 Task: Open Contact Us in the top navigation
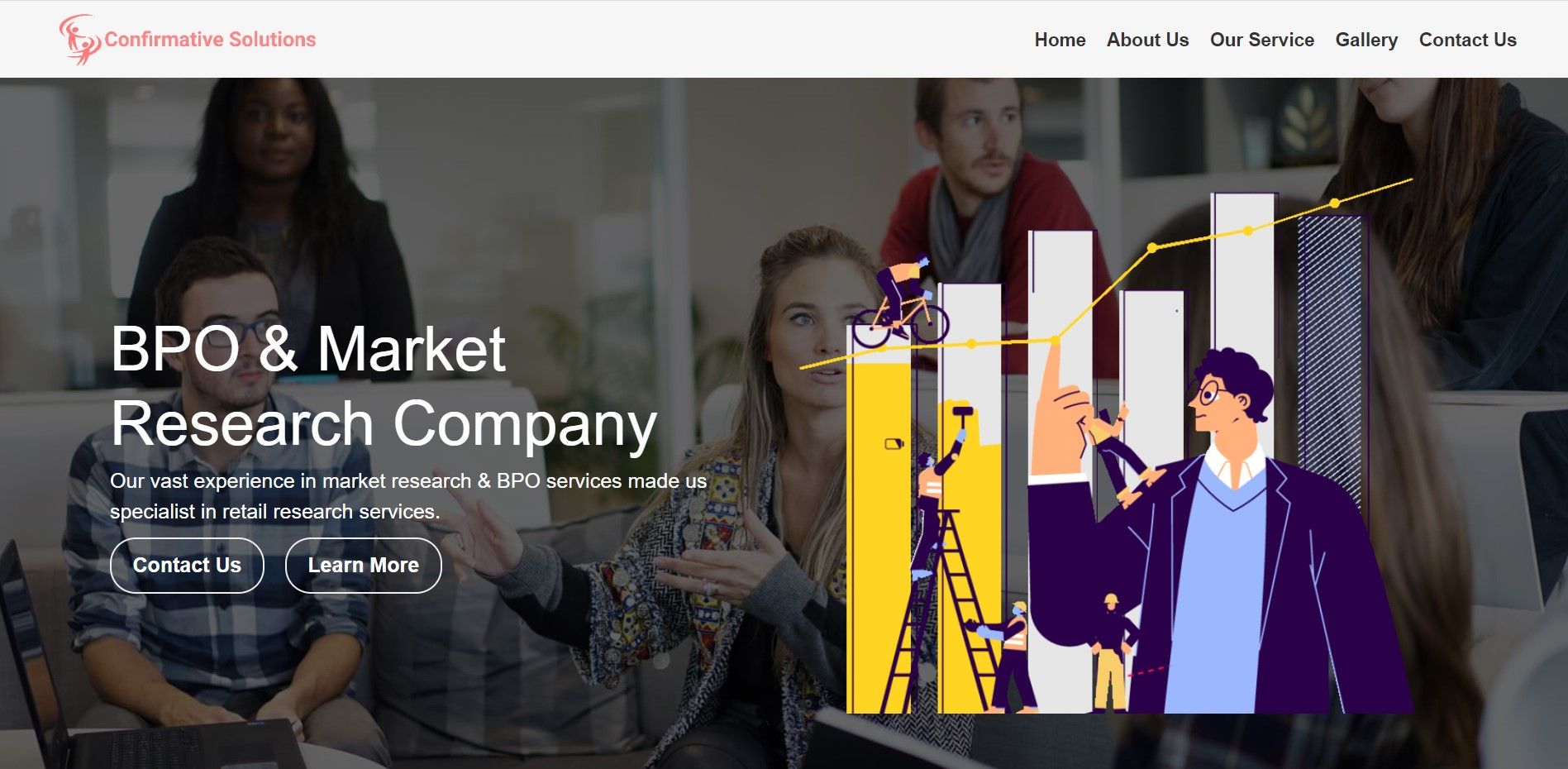(x=1467, y=40)
